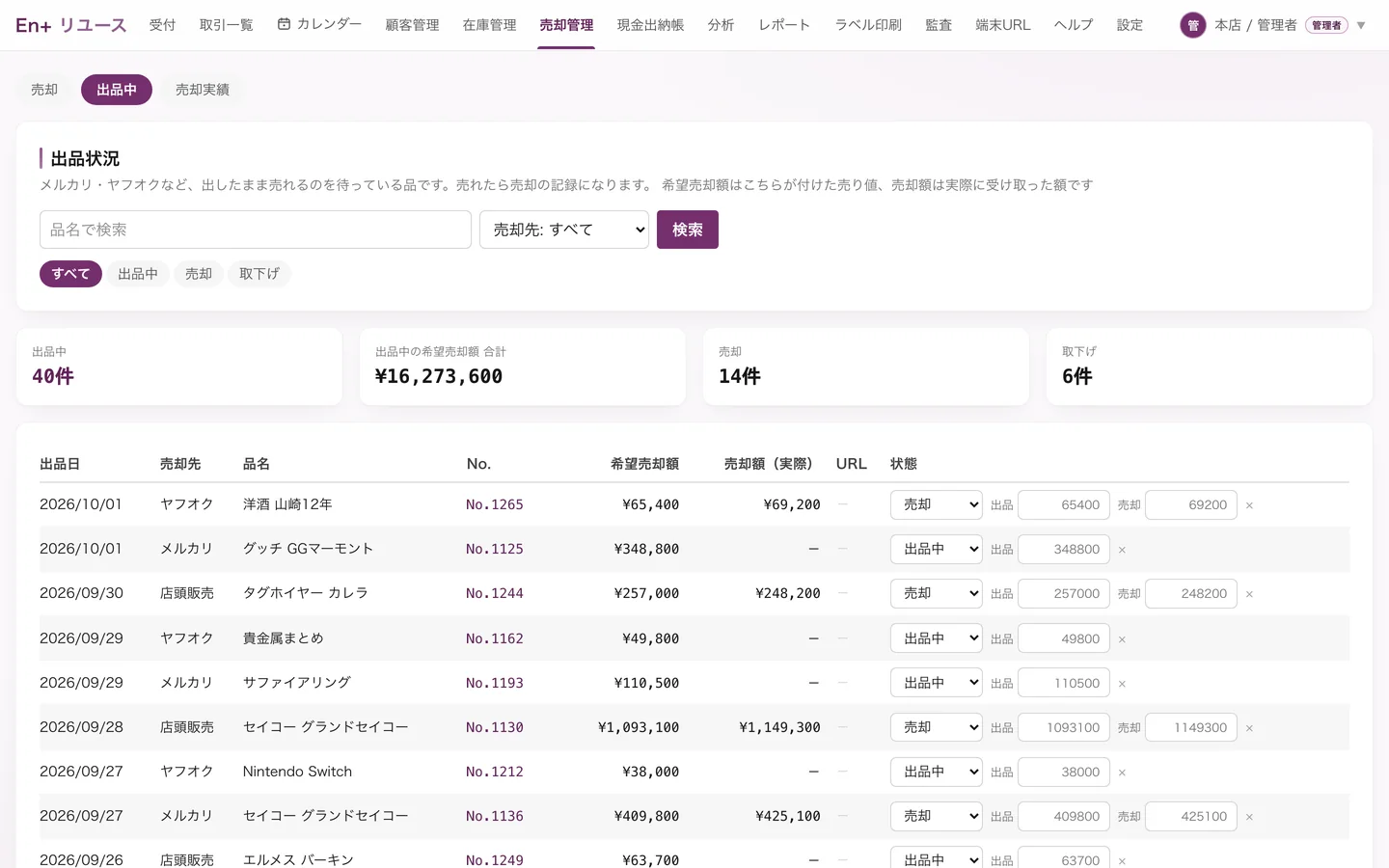The width and height of the screenshot is (1389, 868).
Task: Remove the 洋酒 山崎12年 row with ×
Action: pos(1249,505)
